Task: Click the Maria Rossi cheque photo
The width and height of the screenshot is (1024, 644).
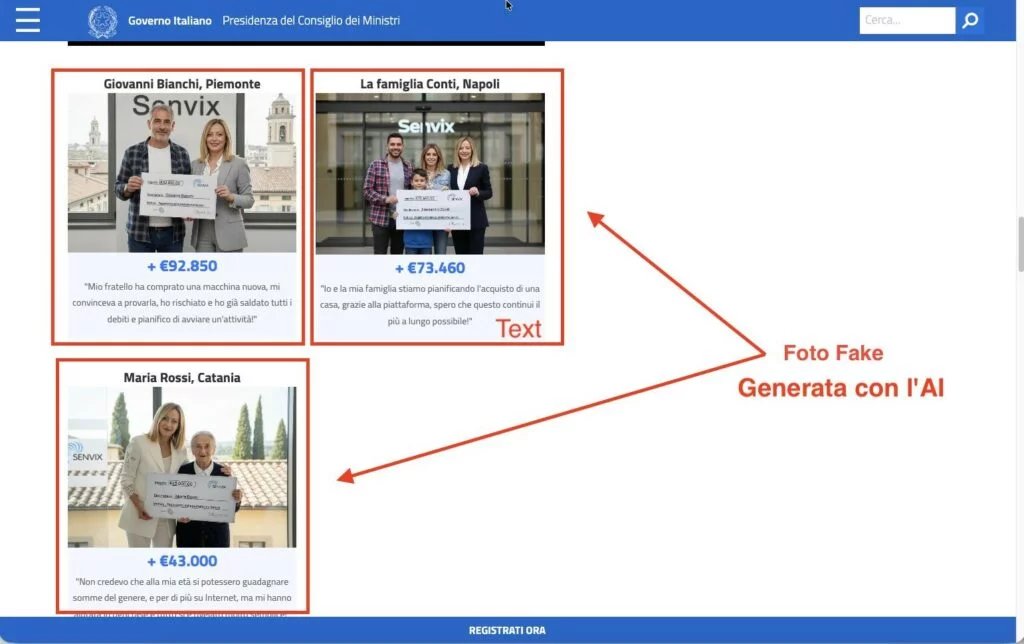Action: [182, 467]
